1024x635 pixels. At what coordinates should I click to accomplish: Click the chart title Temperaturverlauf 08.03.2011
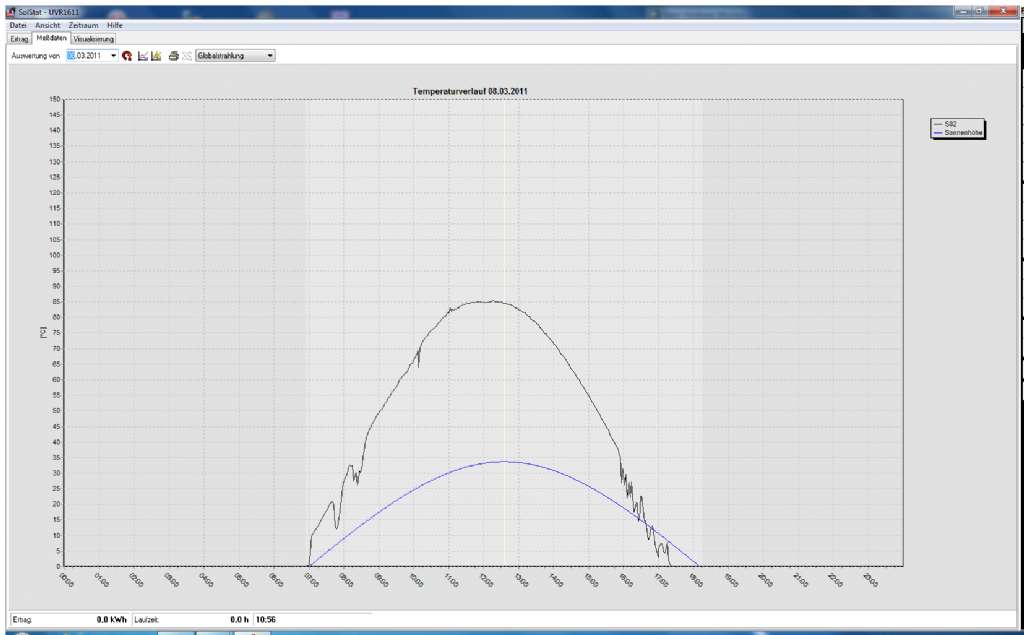pos(470,91)
